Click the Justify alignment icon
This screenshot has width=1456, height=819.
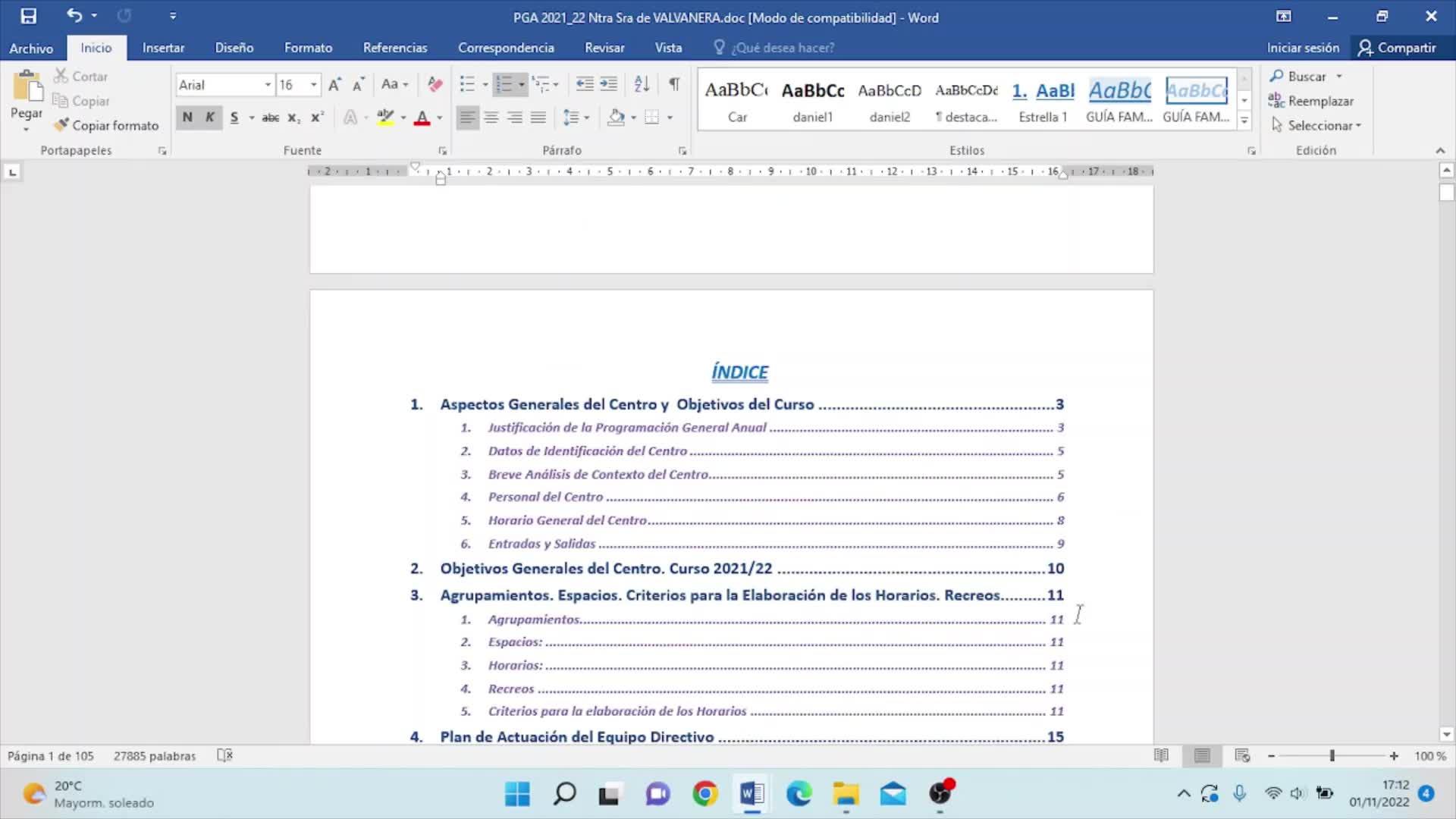click(538, 118)
